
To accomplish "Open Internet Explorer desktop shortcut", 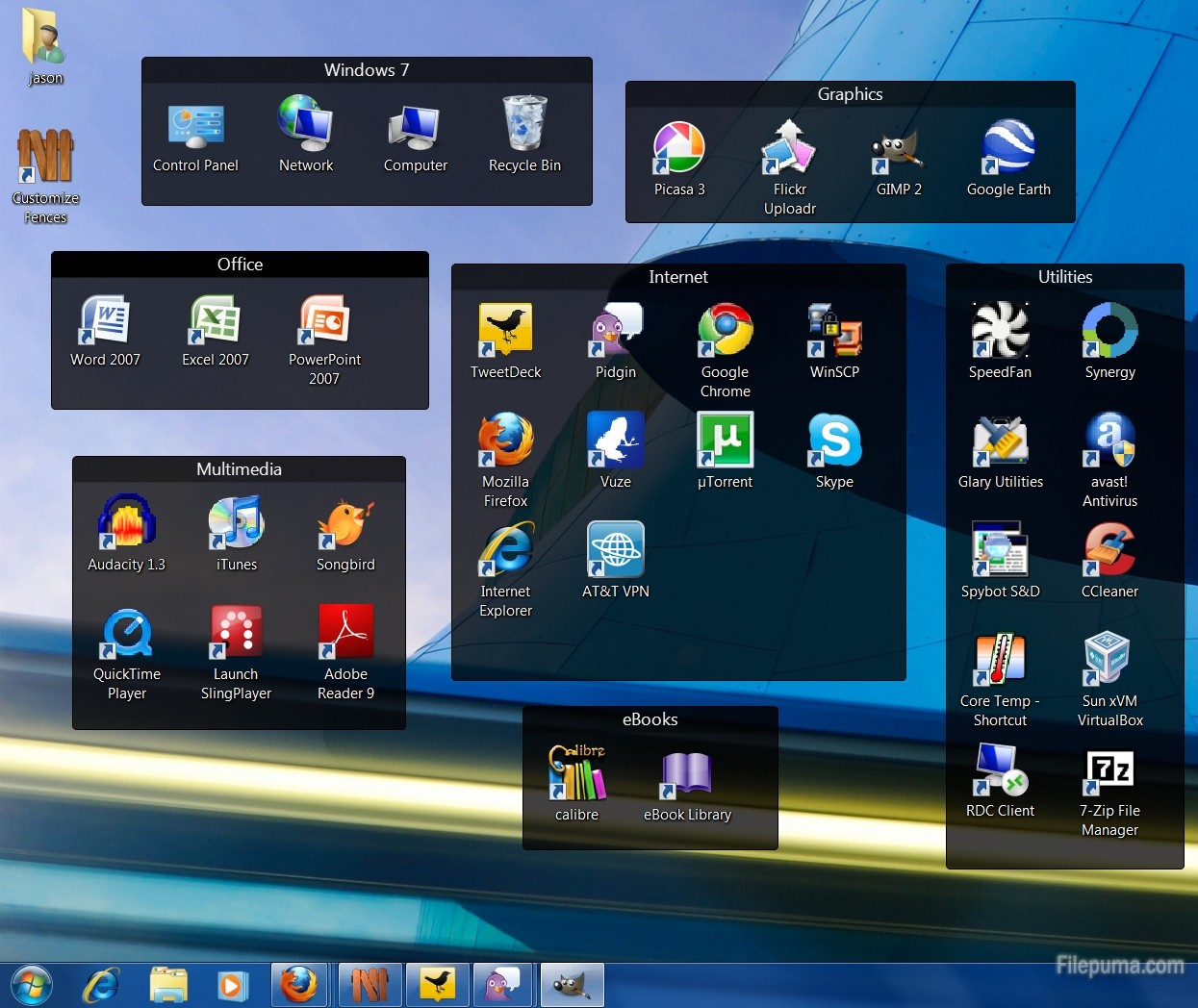I will (x=506, y=570).
